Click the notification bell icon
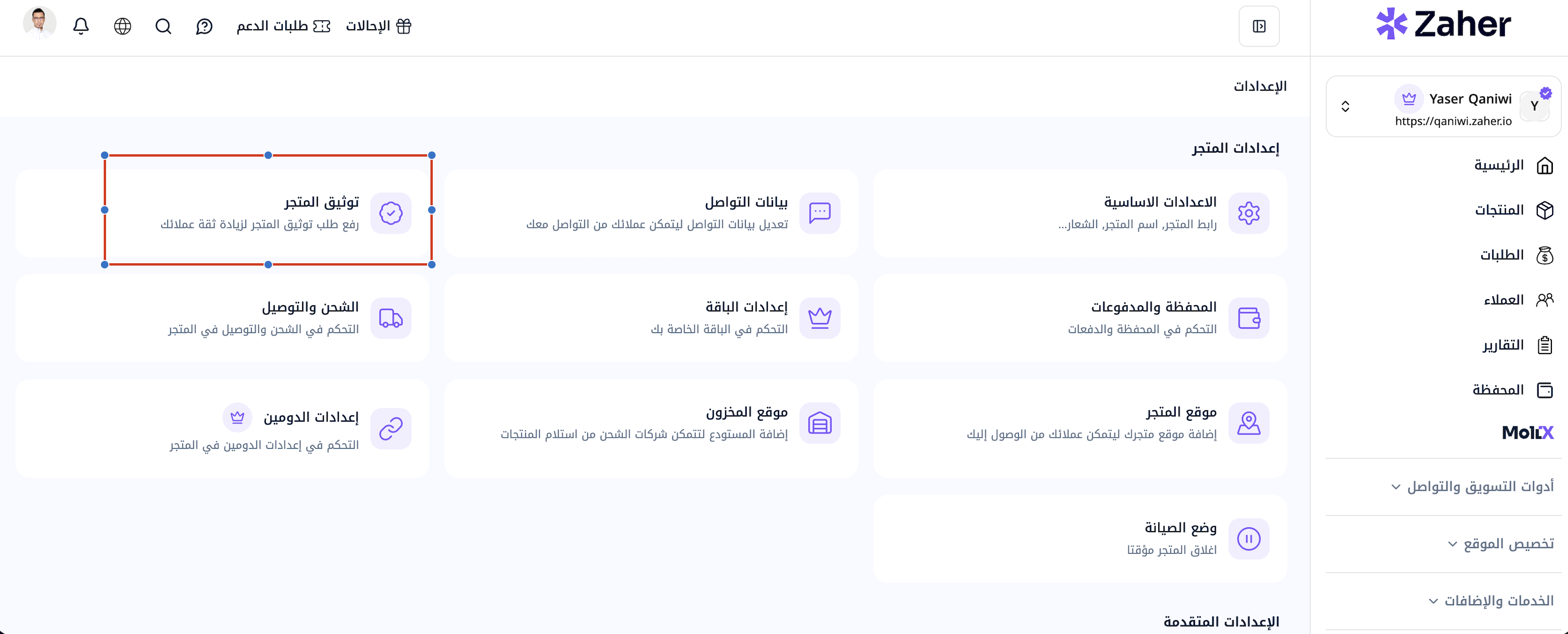 point(81,26)
